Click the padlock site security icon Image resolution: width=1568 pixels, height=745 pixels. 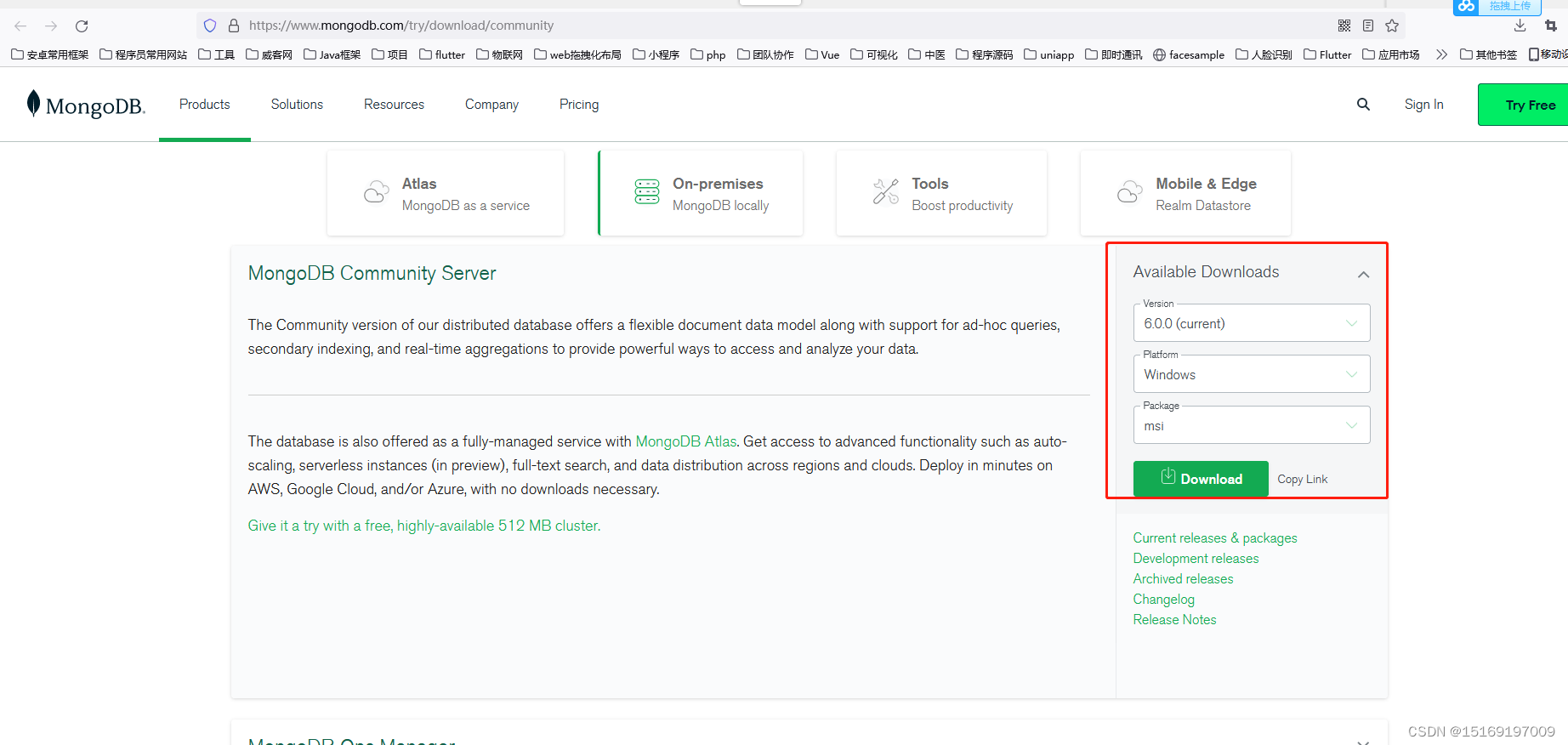[234, 26]
